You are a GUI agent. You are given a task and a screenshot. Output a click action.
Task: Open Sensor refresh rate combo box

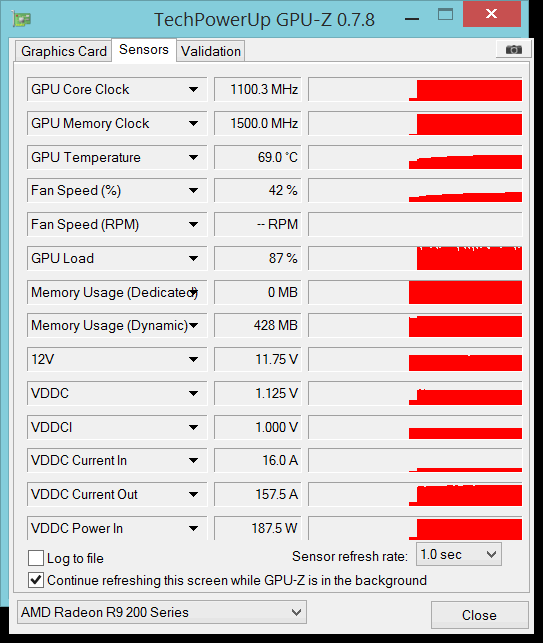click(459, 554)
